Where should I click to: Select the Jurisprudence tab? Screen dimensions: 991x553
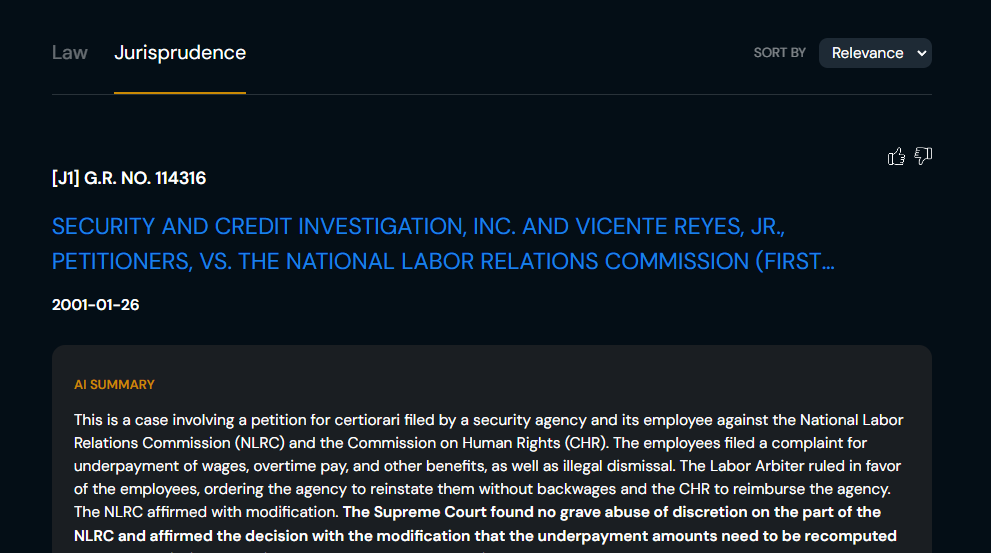180,53
